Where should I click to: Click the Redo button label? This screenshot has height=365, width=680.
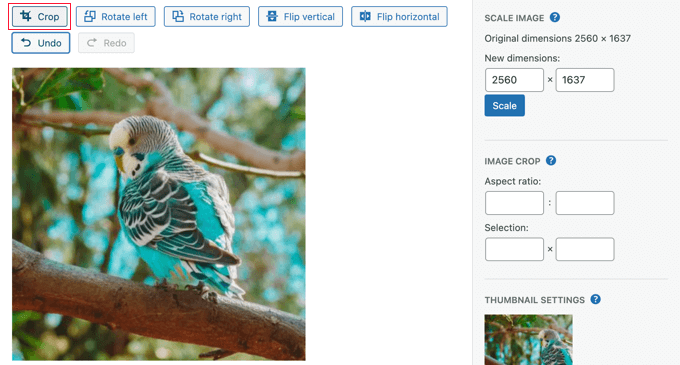pyautogui.click(x=115, y=43)
